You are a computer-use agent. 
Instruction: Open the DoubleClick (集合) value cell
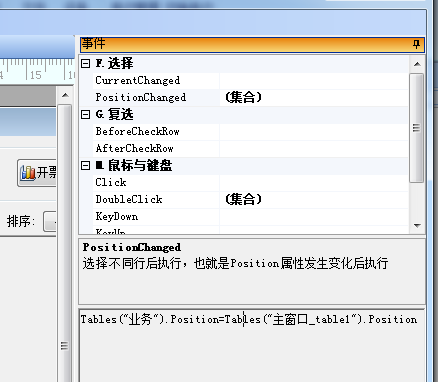pos(313,199)
